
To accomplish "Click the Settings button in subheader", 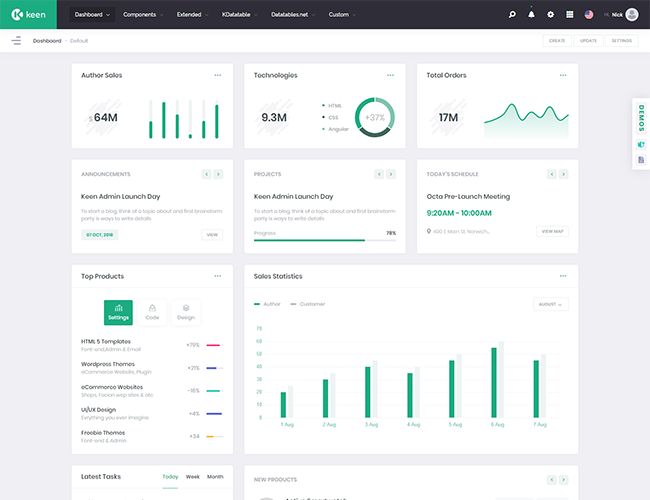I will pyautogui.click(x=621, y=41).
